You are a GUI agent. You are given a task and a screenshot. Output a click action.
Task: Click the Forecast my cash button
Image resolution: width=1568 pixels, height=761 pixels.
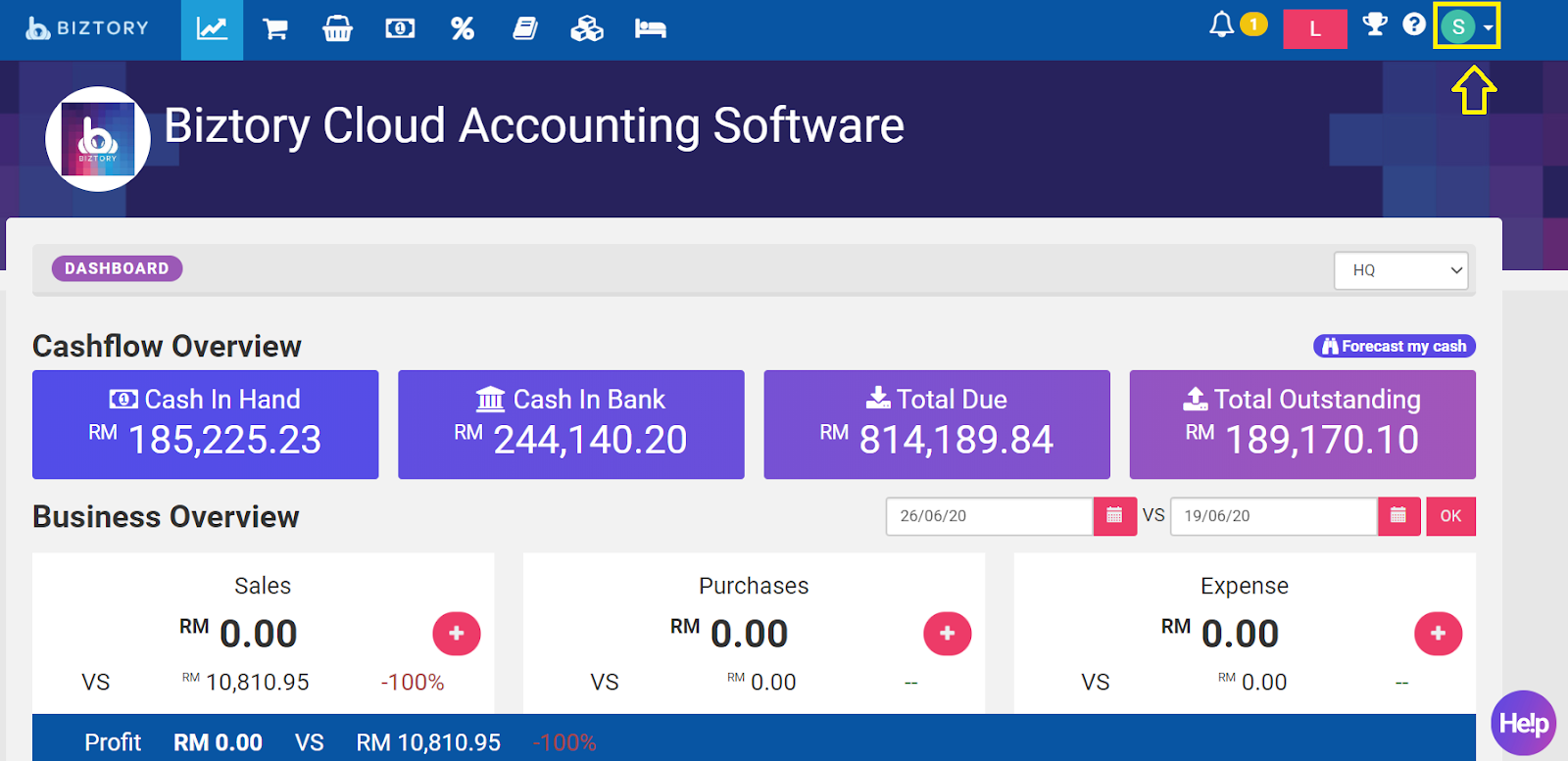tap(1394, 346)
